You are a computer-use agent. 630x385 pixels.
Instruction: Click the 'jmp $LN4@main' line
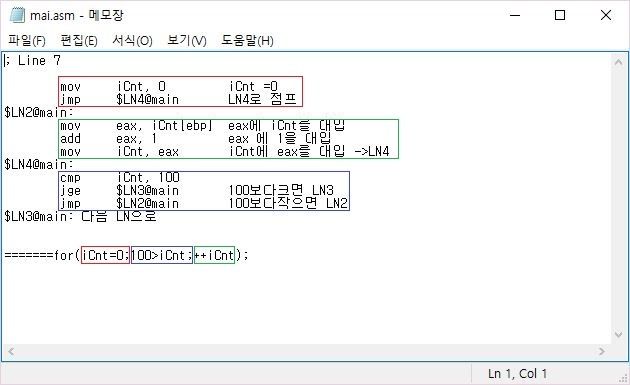pos(119,99)
